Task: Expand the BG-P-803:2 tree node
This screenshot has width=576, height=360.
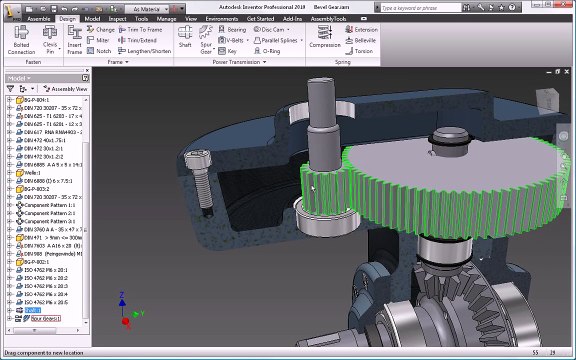Action: point(10,189)
